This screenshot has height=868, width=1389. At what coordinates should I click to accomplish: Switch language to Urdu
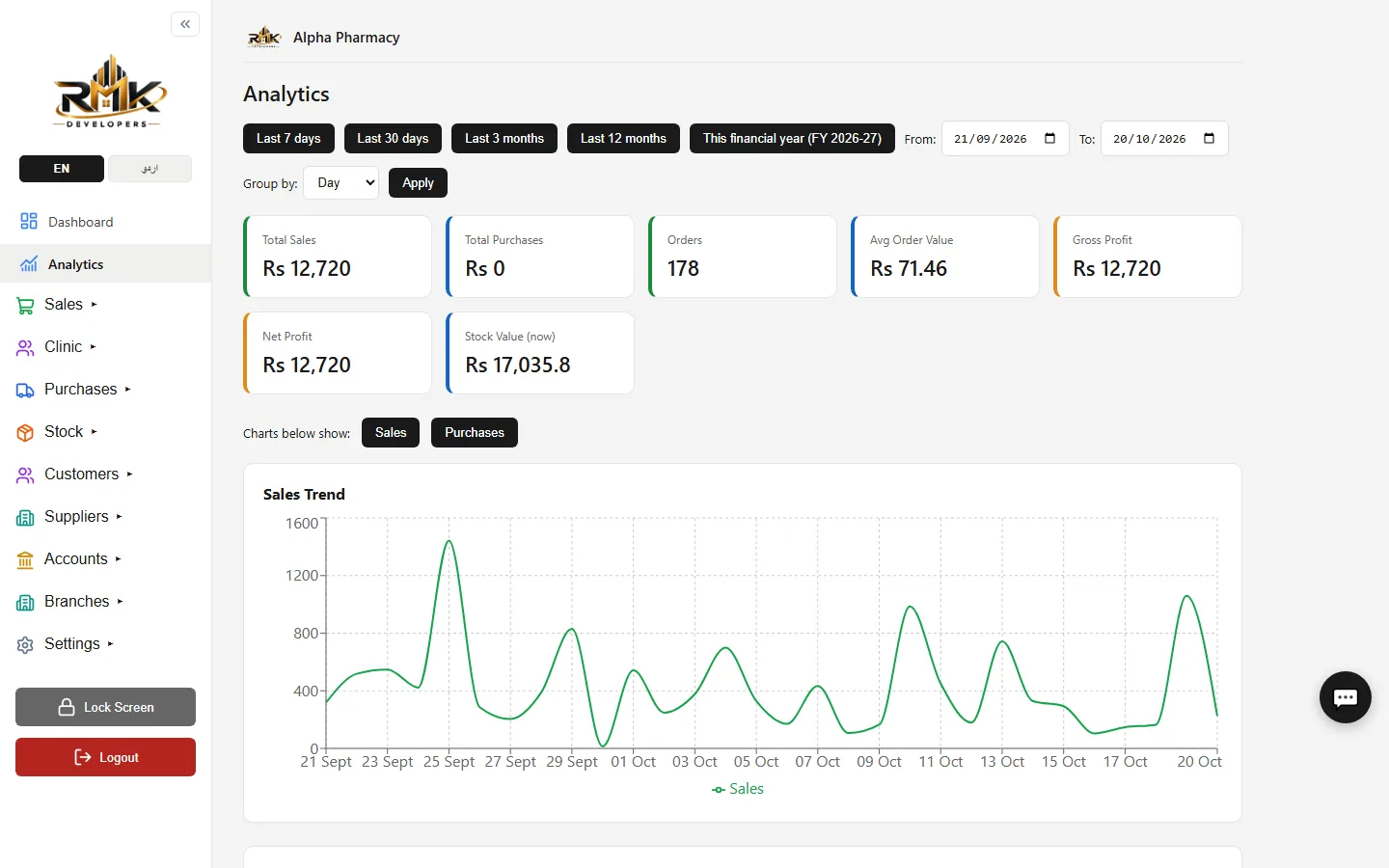pyautogui.click(x=150, y=169)
